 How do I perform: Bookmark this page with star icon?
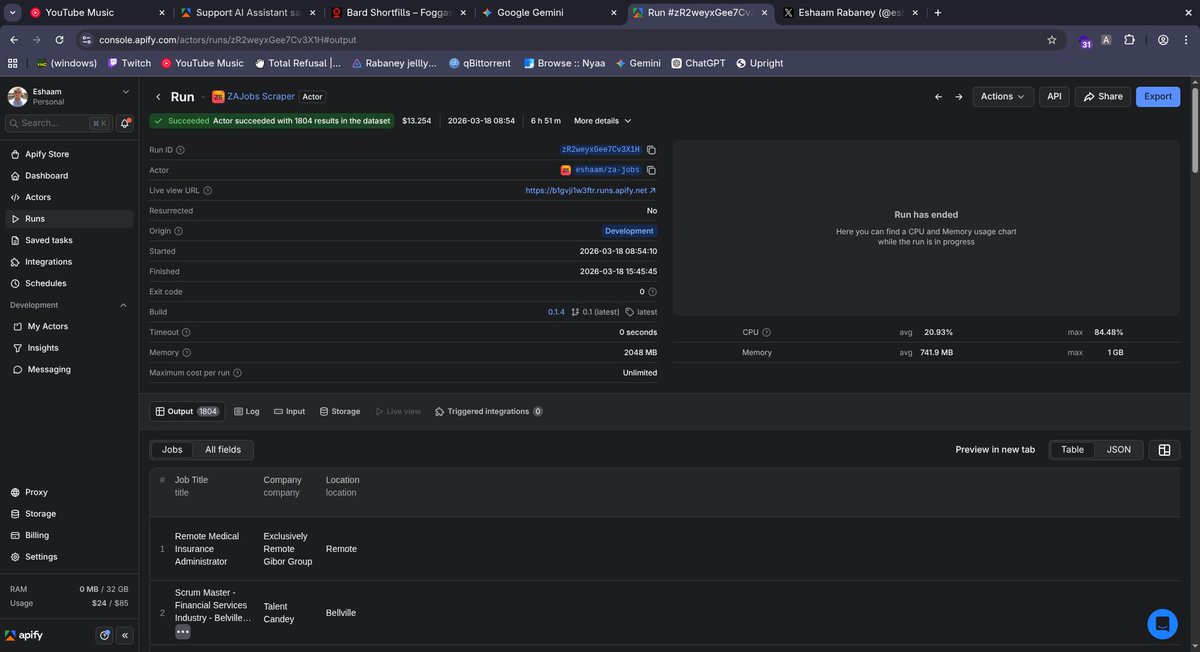[x=1051, y=40]
